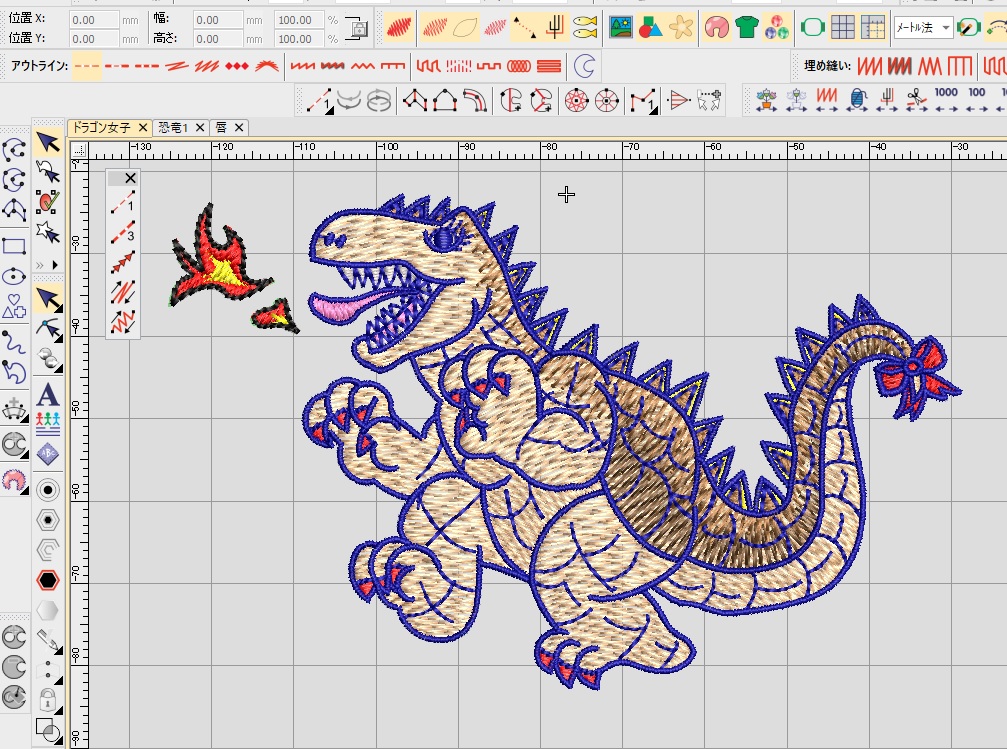Choose the jagged zigzag stitch in palette
Image resolution: width=1007 pixels, height=749 pixels.
point(123,321)
